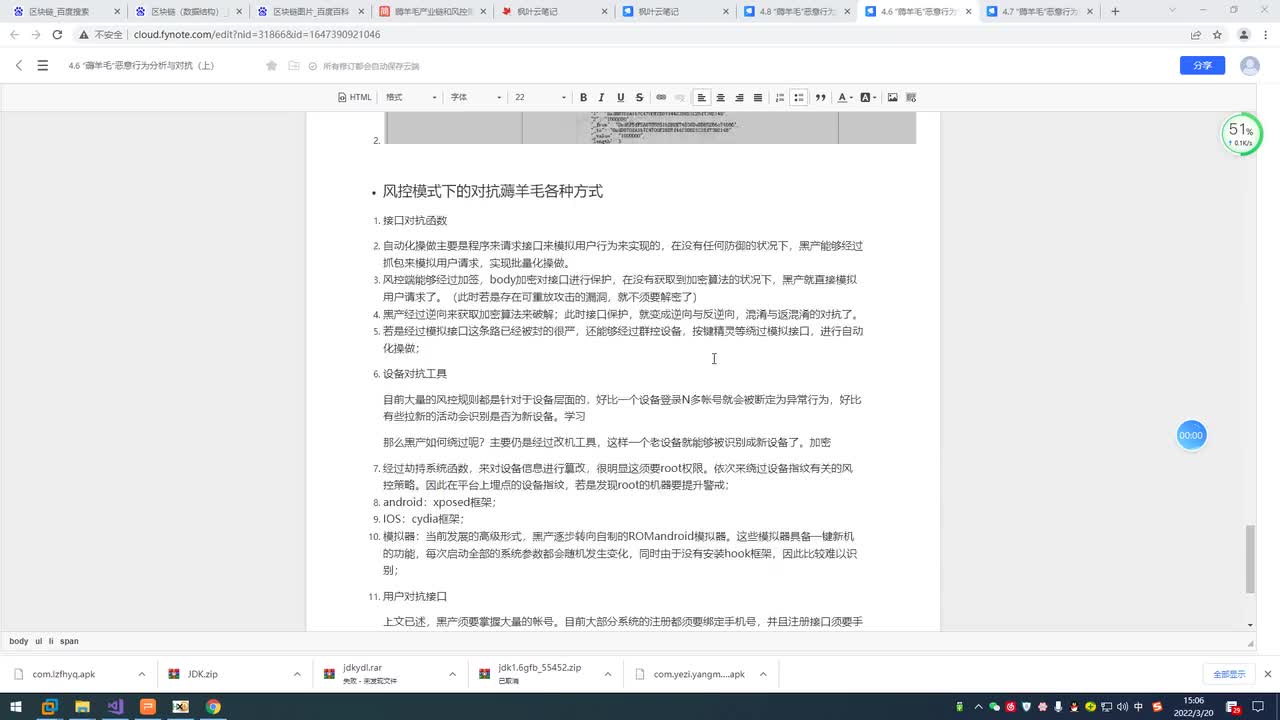Open the text color dropdown

(x=845, y=97)
